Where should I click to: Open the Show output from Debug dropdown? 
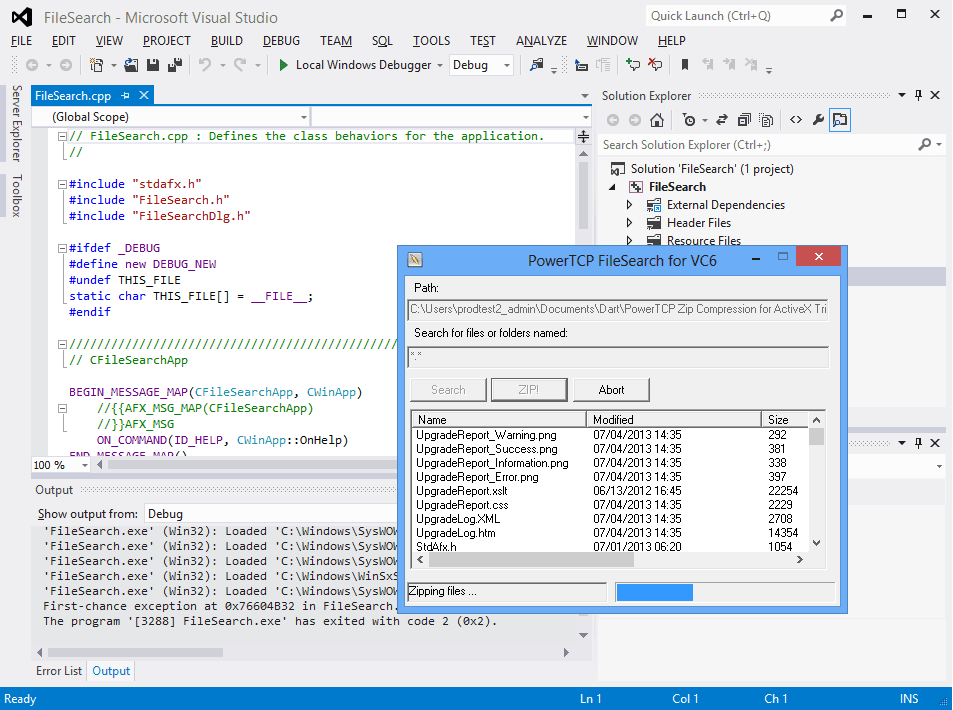pos(271,514)
